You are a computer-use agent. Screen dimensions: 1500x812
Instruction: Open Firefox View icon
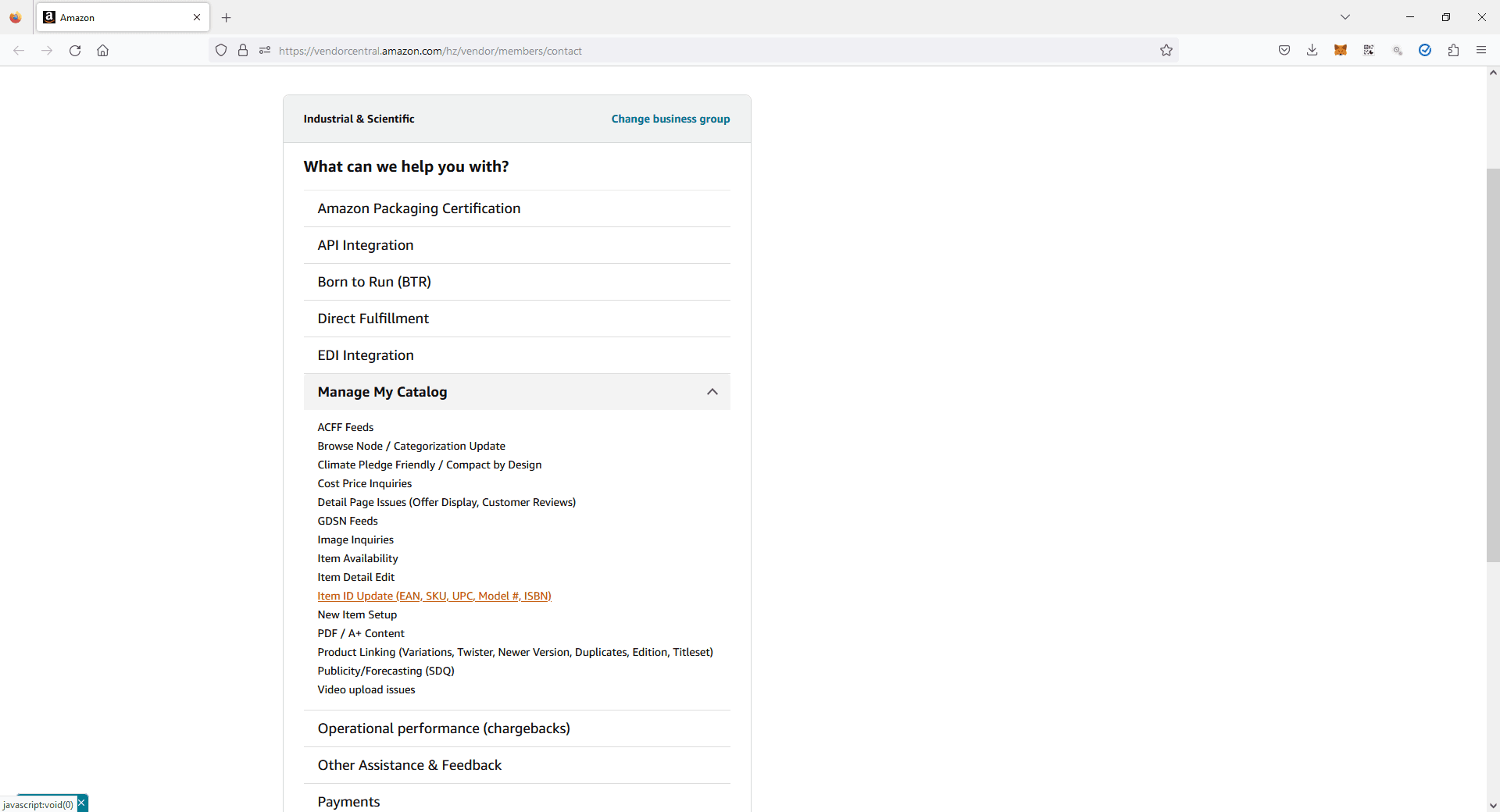tap(16, 17)
